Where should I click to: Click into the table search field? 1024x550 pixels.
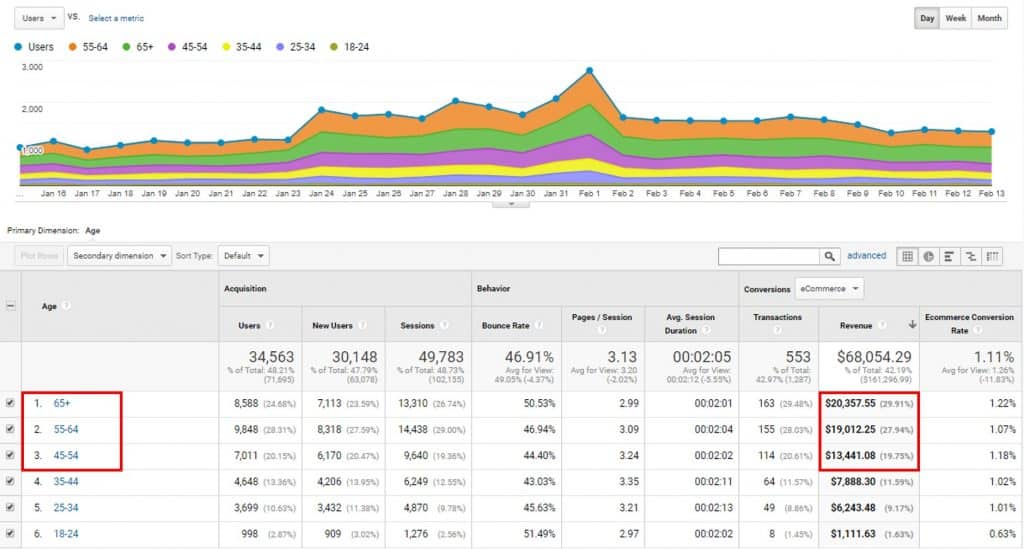pyautogui.click(x=769, y=257)
